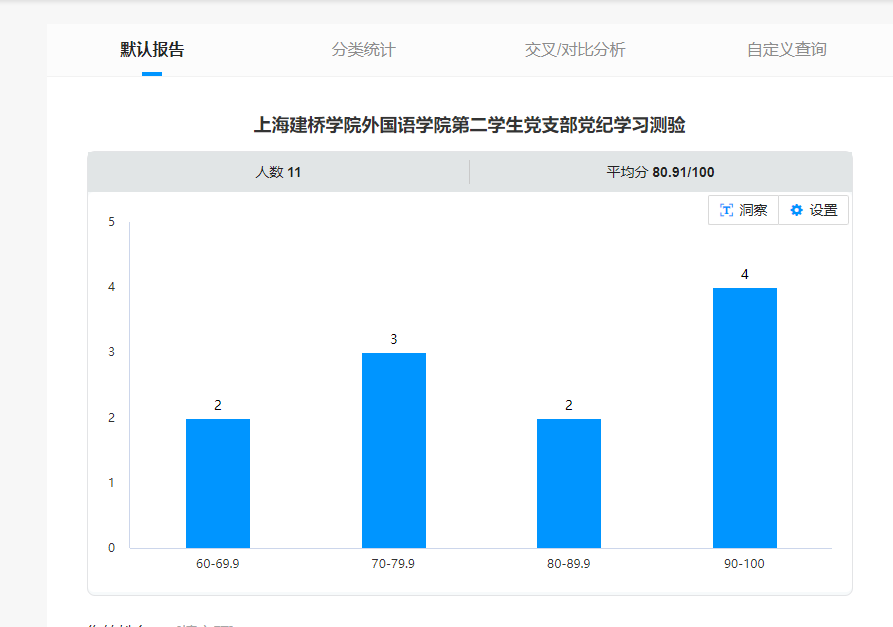Select the tallest blue bar for 90-100
The width and height of the screenshot is (893, 627).
[744, 417]
